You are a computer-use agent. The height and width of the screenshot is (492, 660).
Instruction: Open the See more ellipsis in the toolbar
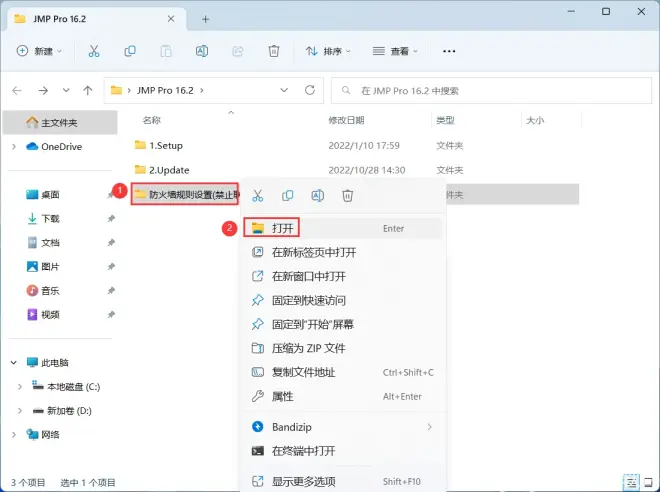click(x=449, y=51)
